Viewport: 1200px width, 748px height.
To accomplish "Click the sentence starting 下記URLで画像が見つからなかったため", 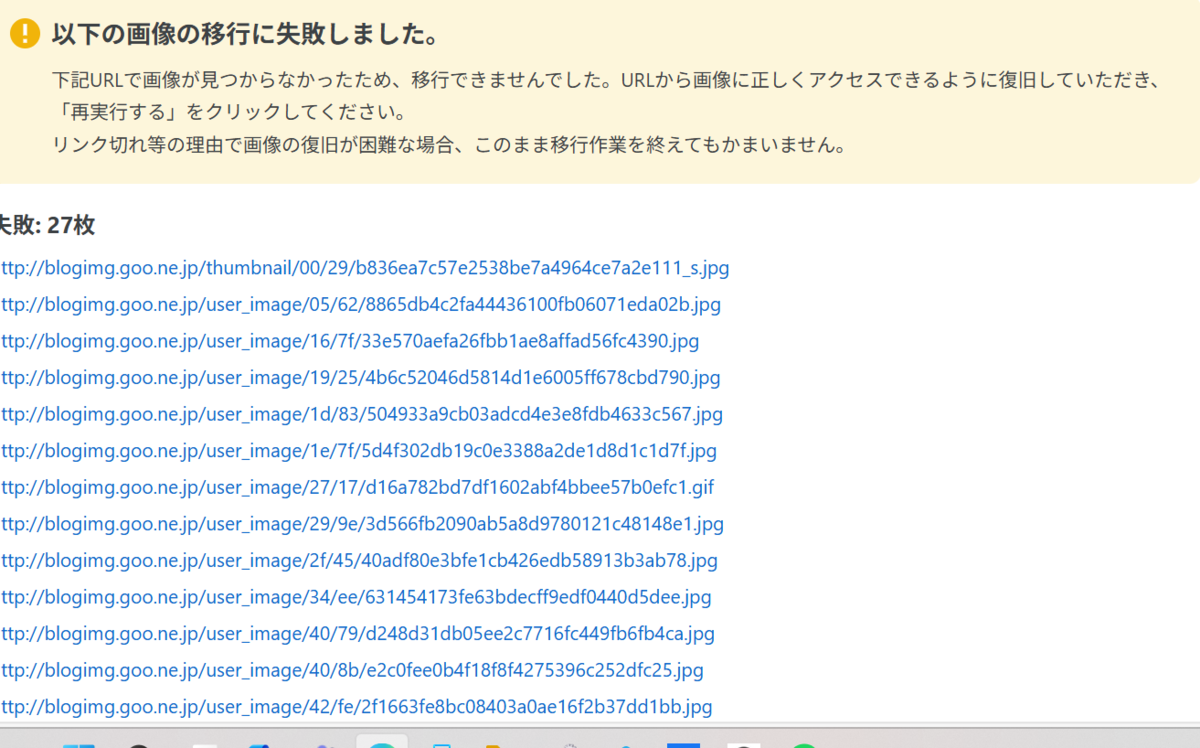I will (x=605, y=79).
